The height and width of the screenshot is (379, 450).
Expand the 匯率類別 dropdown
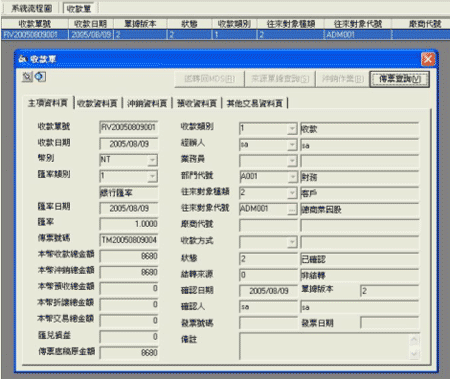point(152,176)
